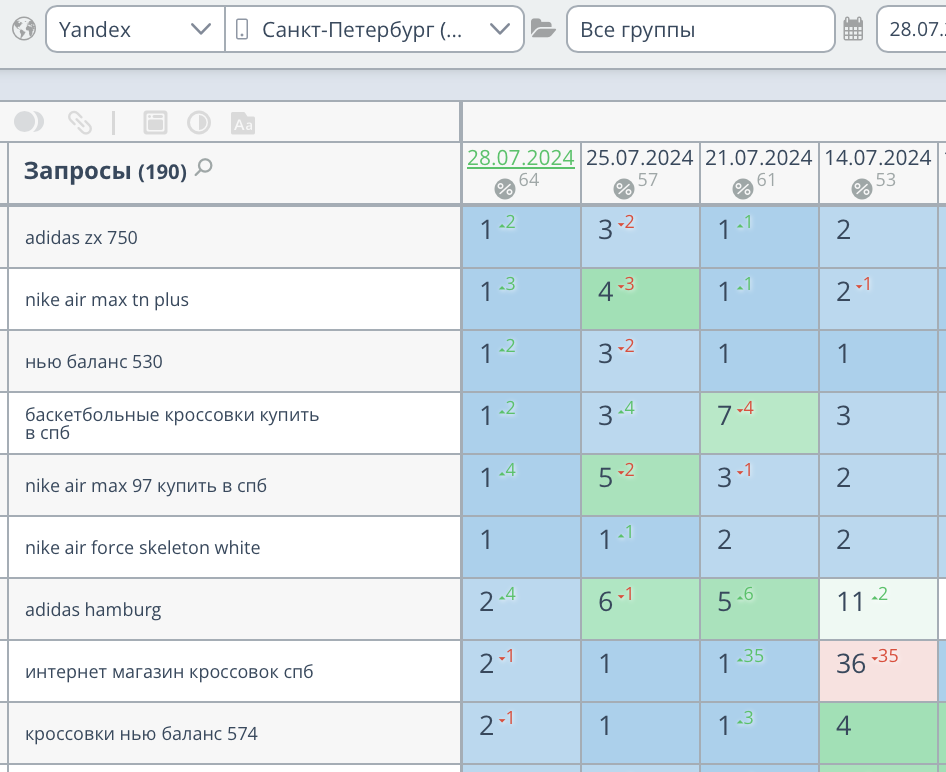Click the date range input field
Viewport: 946px width, 772px height.
pos(912,29)
